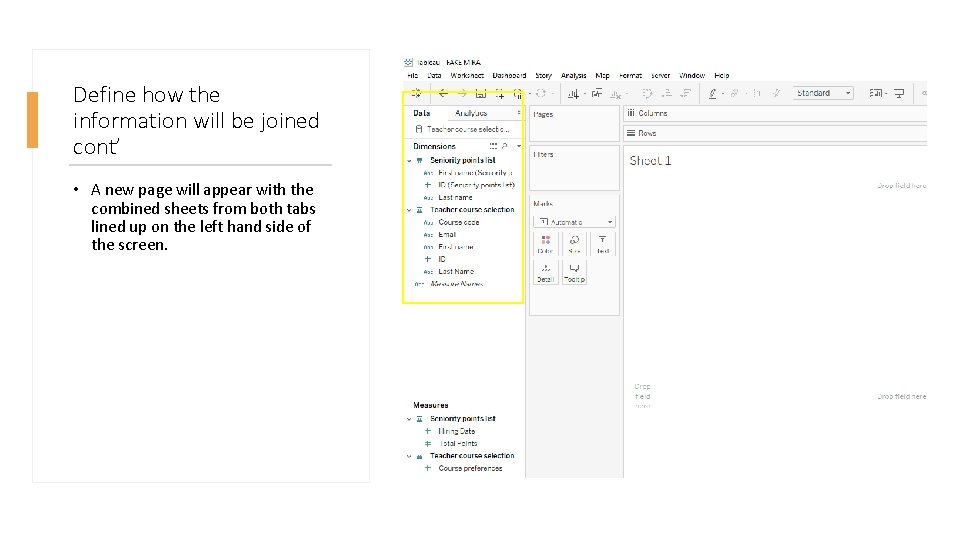Click the Swap rows and columns icon
This screenshot has height=540, width=960.
pos(647,94)
